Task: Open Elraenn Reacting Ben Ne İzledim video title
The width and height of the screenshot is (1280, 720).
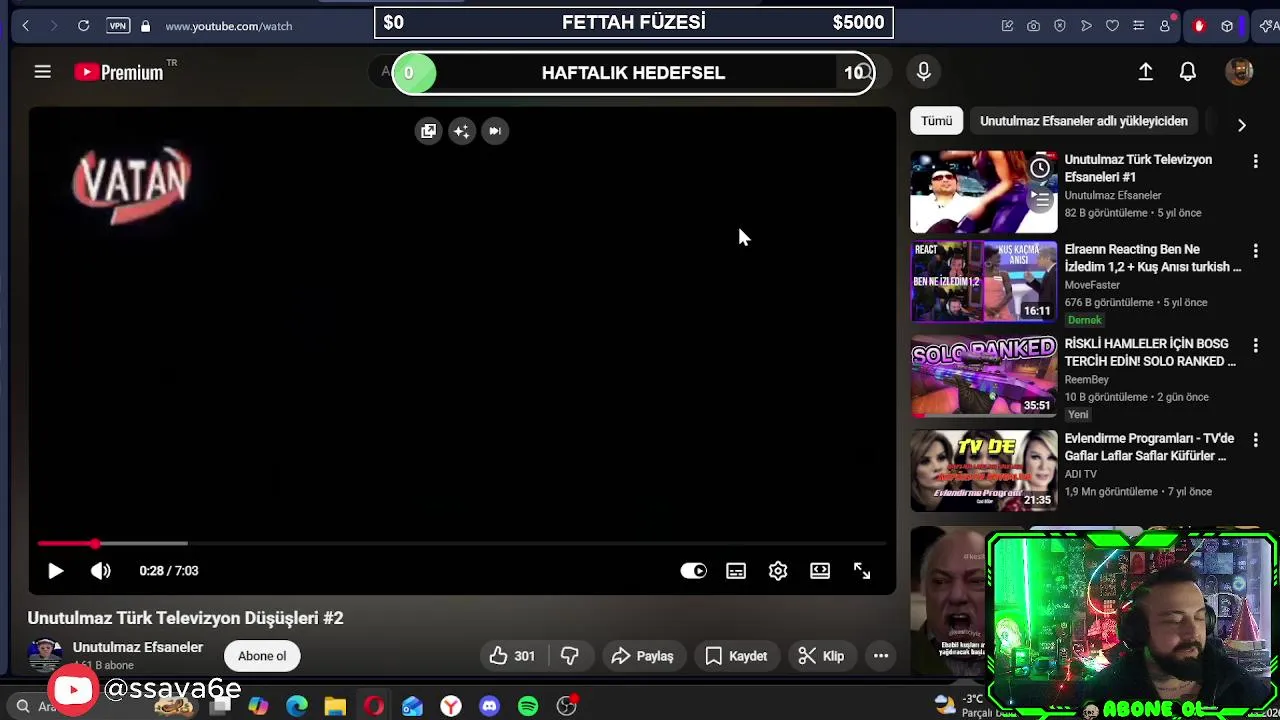Action: coord(1153,258)
